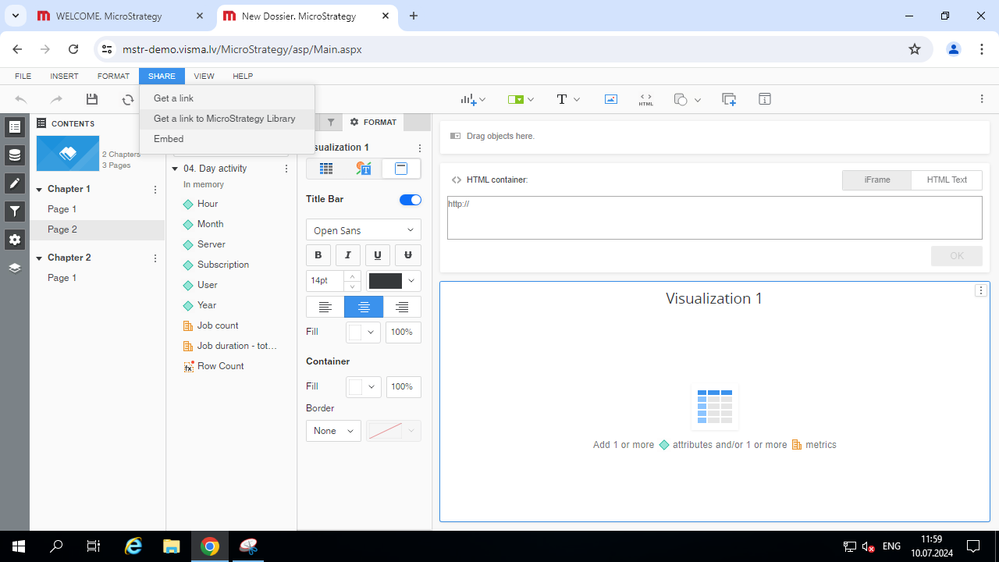Switch HTML container to HTML Text
Screen dimensions: 999x562
[946, 180]
